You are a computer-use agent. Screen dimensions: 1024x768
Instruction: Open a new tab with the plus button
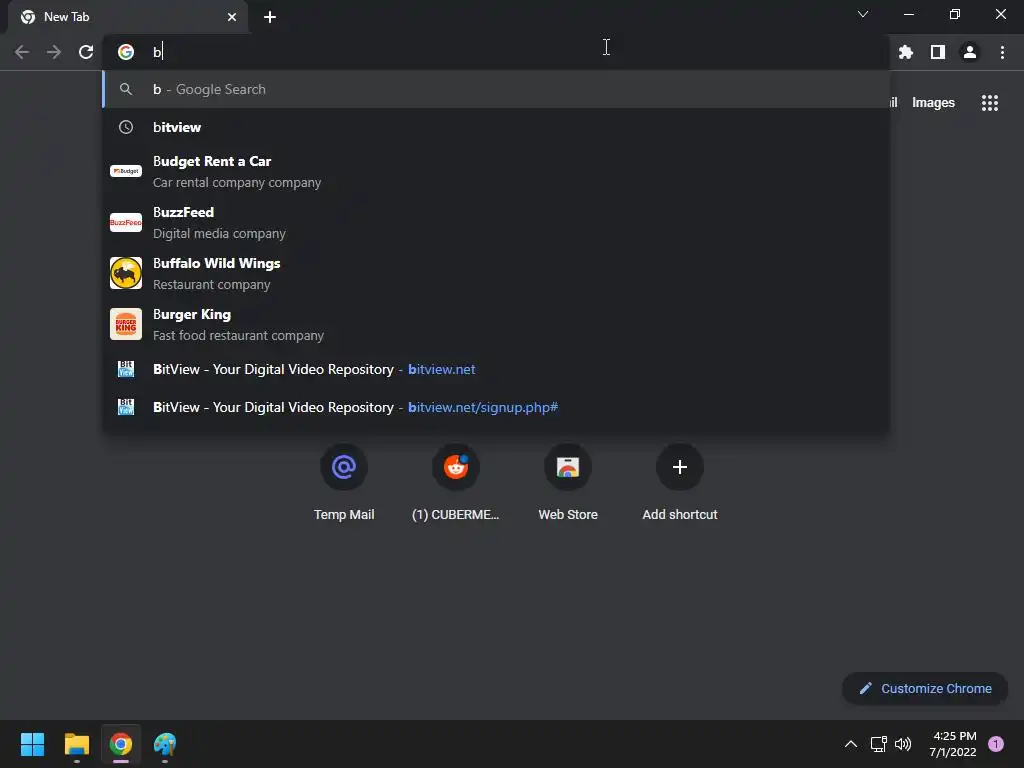pyautogui.click(x=270, y=17)
